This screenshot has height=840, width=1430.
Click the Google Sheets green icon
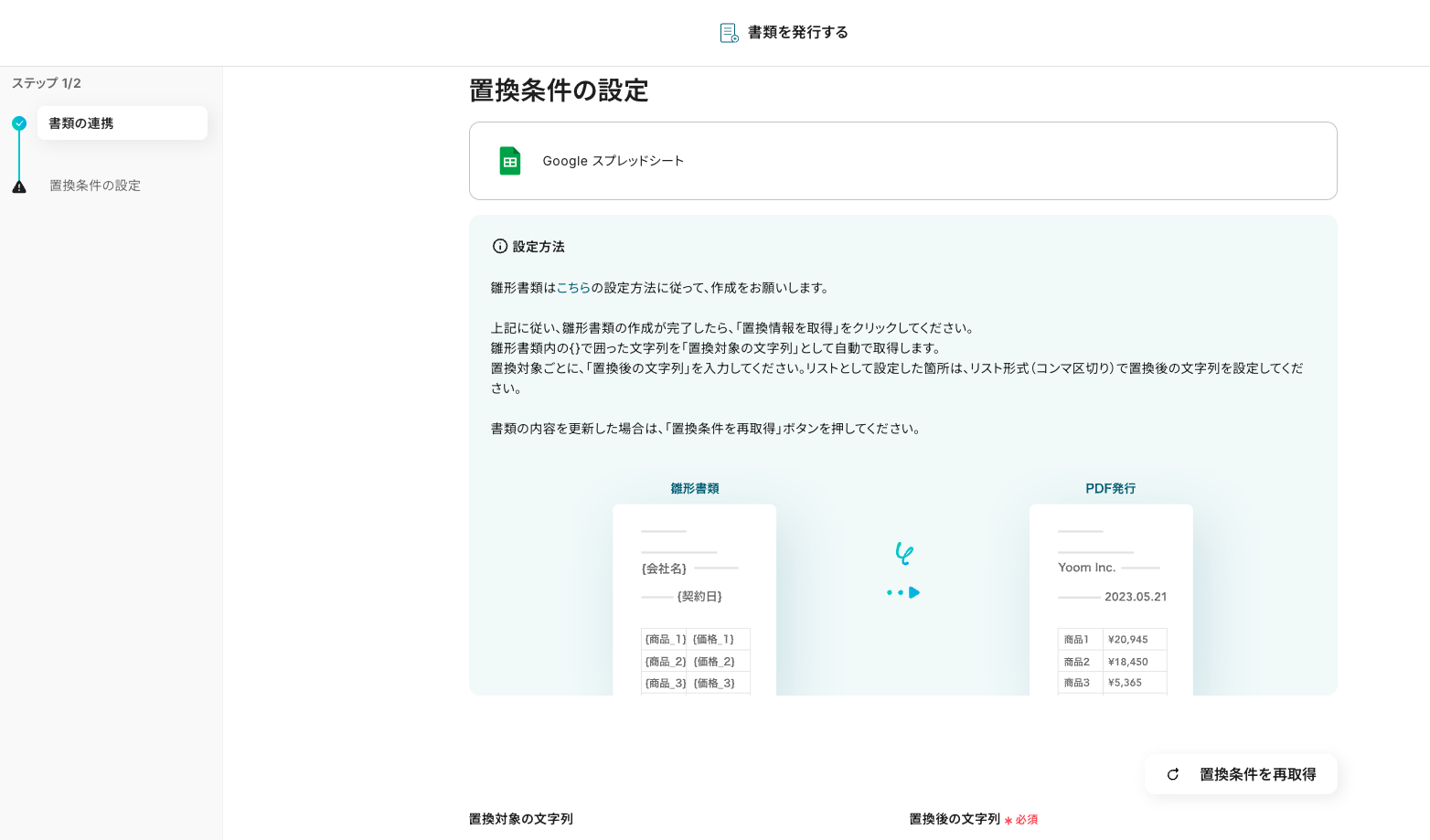(x=510, y=161)
